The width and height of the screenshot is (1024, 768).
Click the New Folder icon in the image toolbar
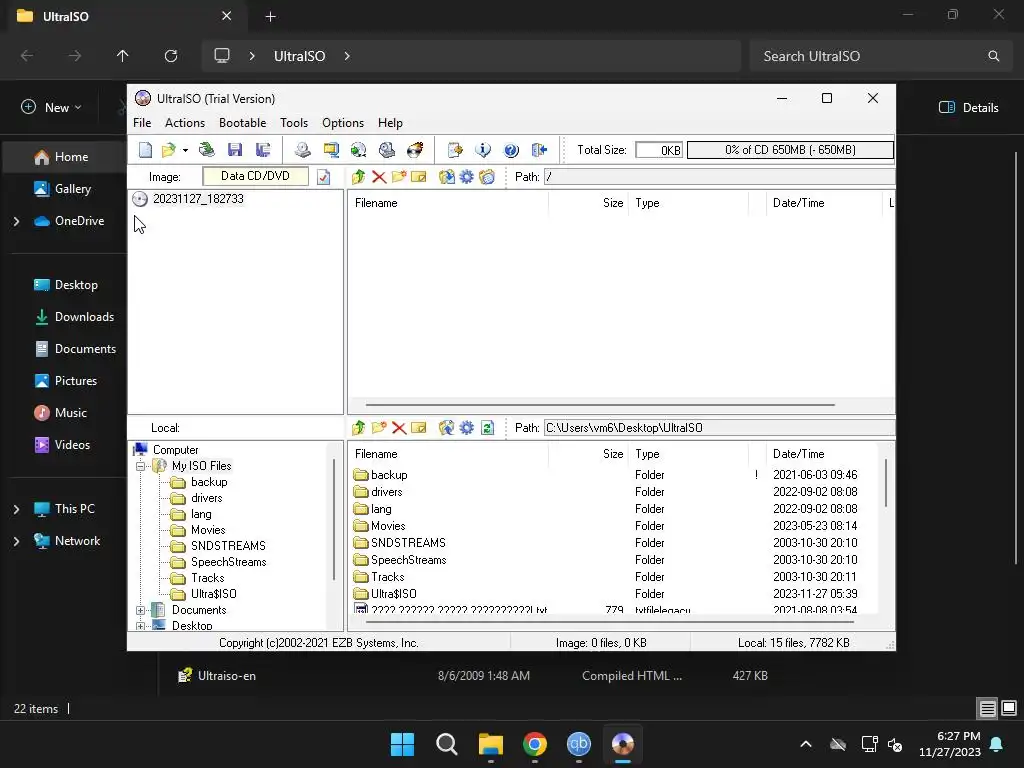(399, 177)
